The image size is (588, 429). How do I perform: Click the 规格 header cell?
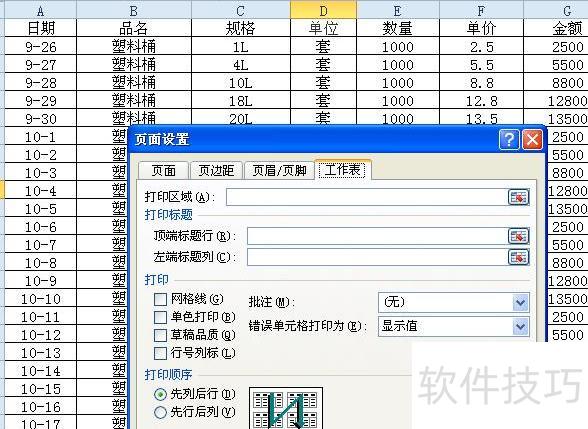click(x=240, y=28)
